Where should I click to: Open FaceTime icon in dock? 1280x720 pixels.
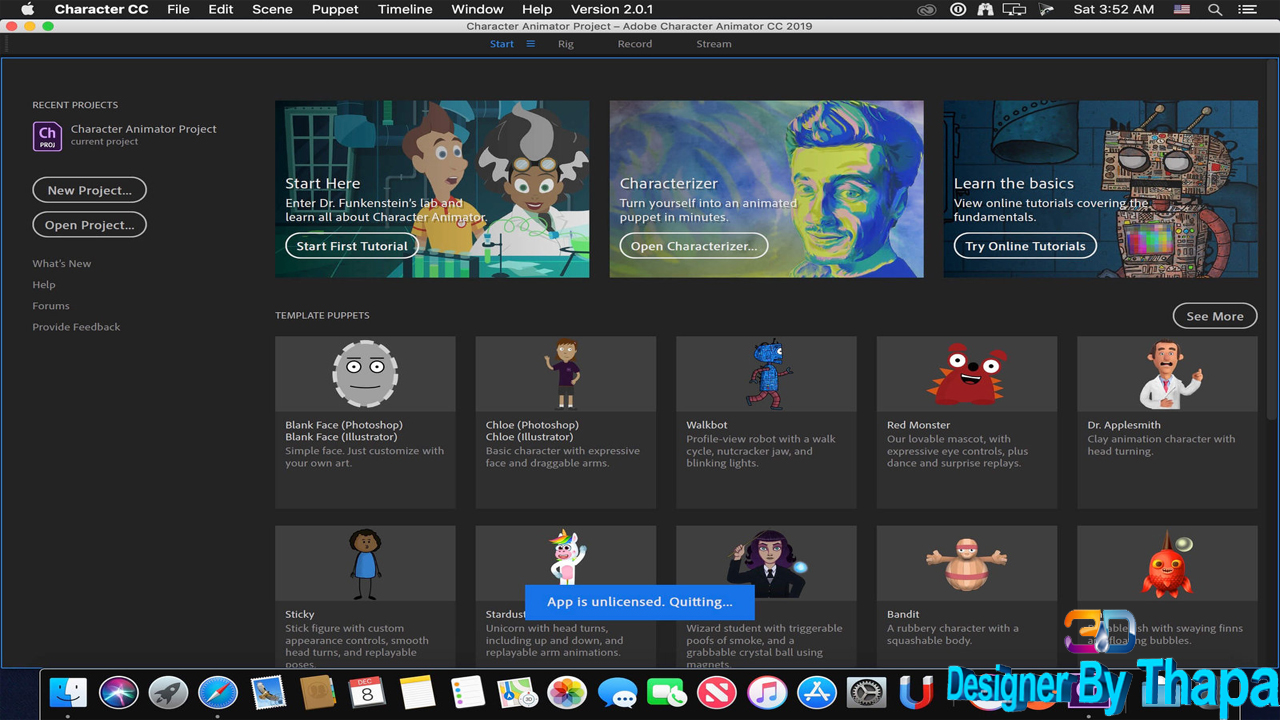667,692
